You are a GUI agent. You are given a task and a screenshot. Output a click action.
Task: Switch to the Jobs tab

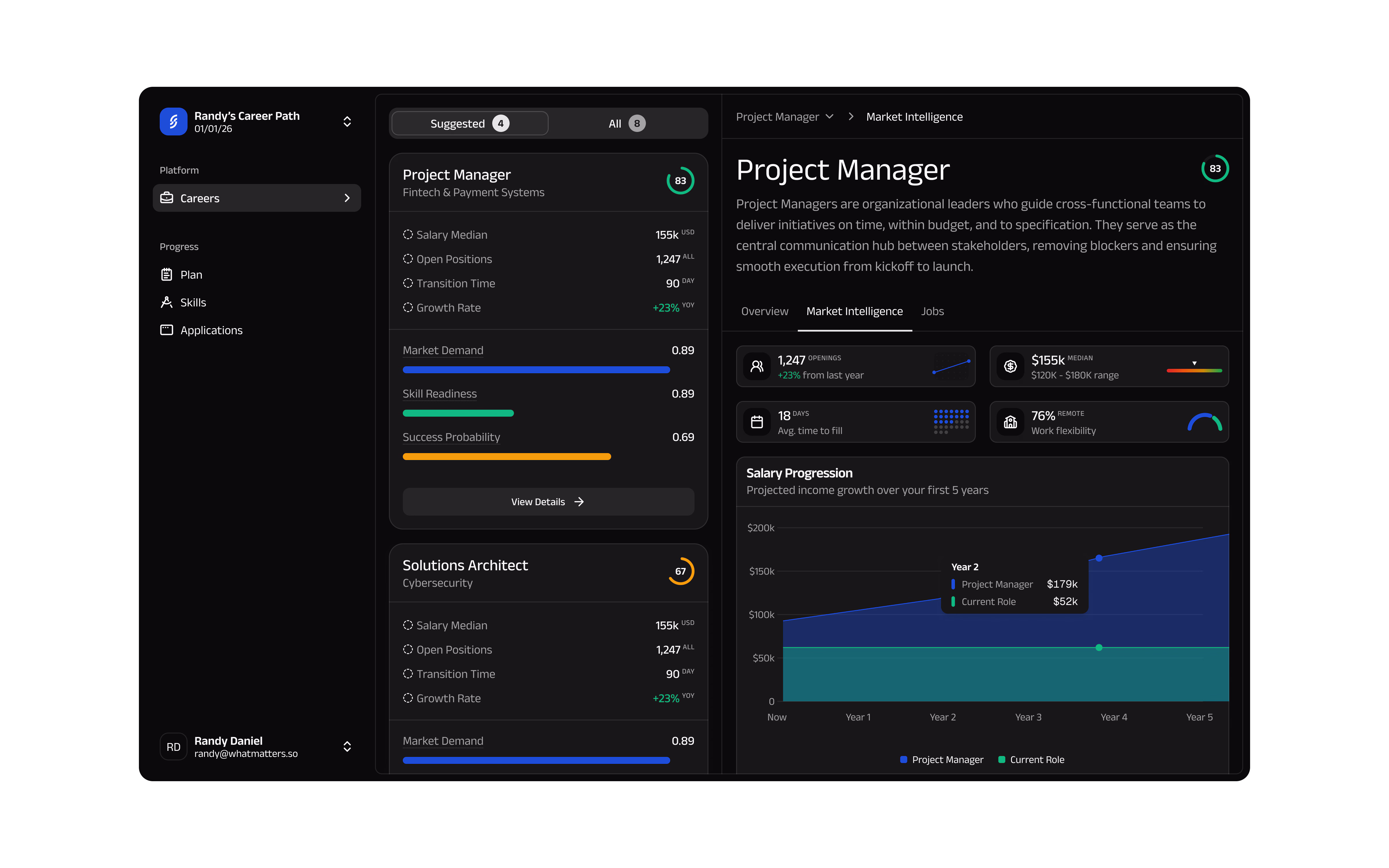[x=932, y=311]
